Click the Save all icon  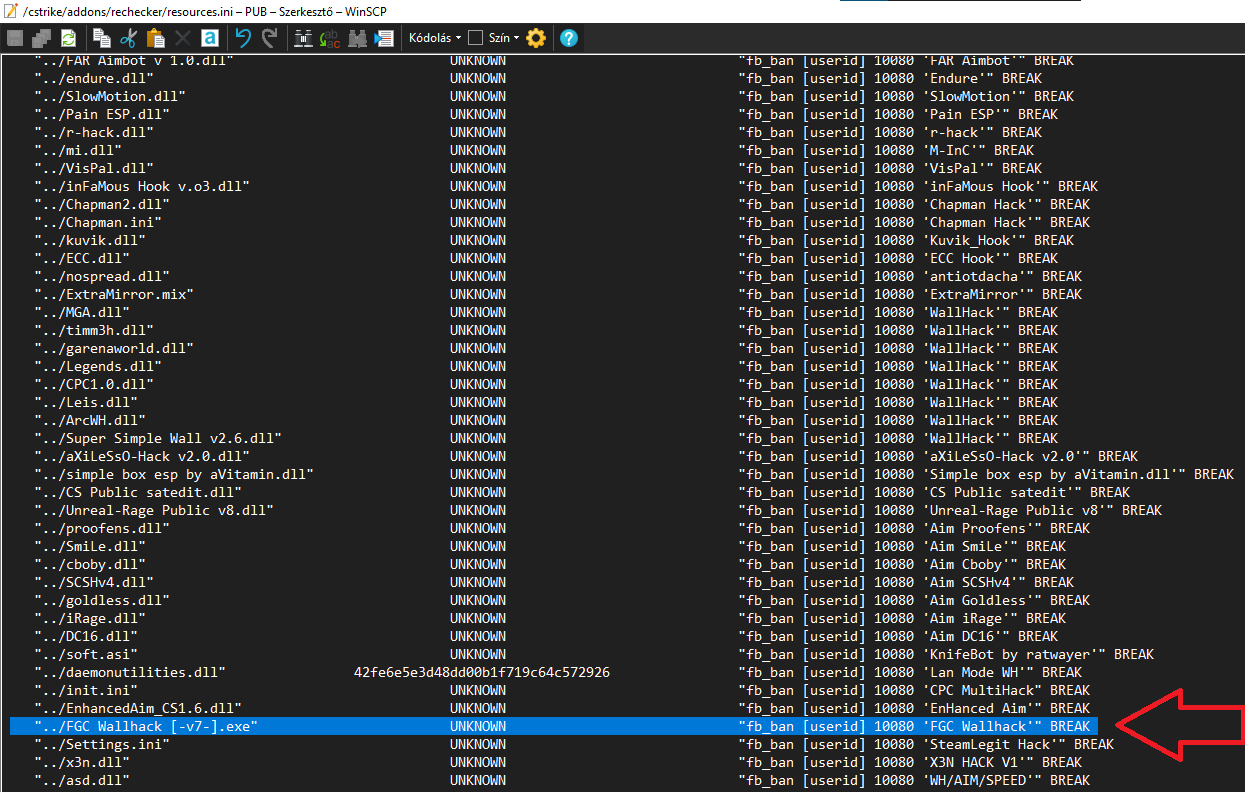41,38
